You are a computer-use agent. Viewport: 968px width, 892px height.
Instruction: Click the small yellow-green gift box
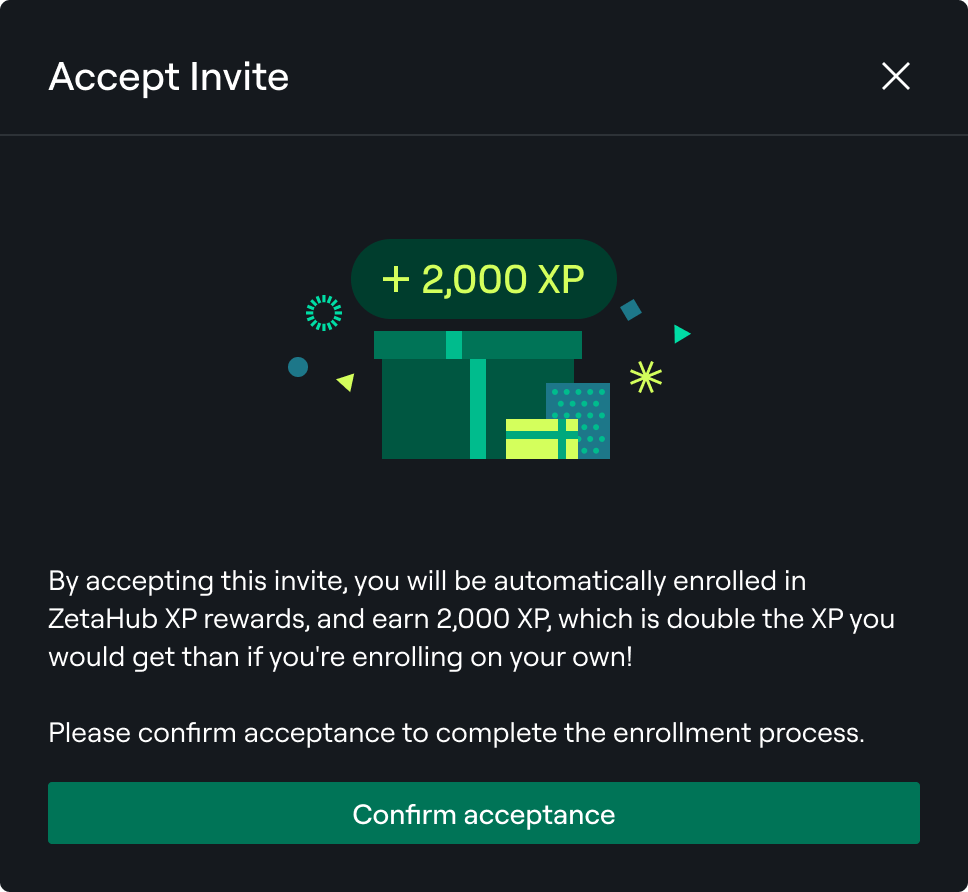(x=541, y=439)
